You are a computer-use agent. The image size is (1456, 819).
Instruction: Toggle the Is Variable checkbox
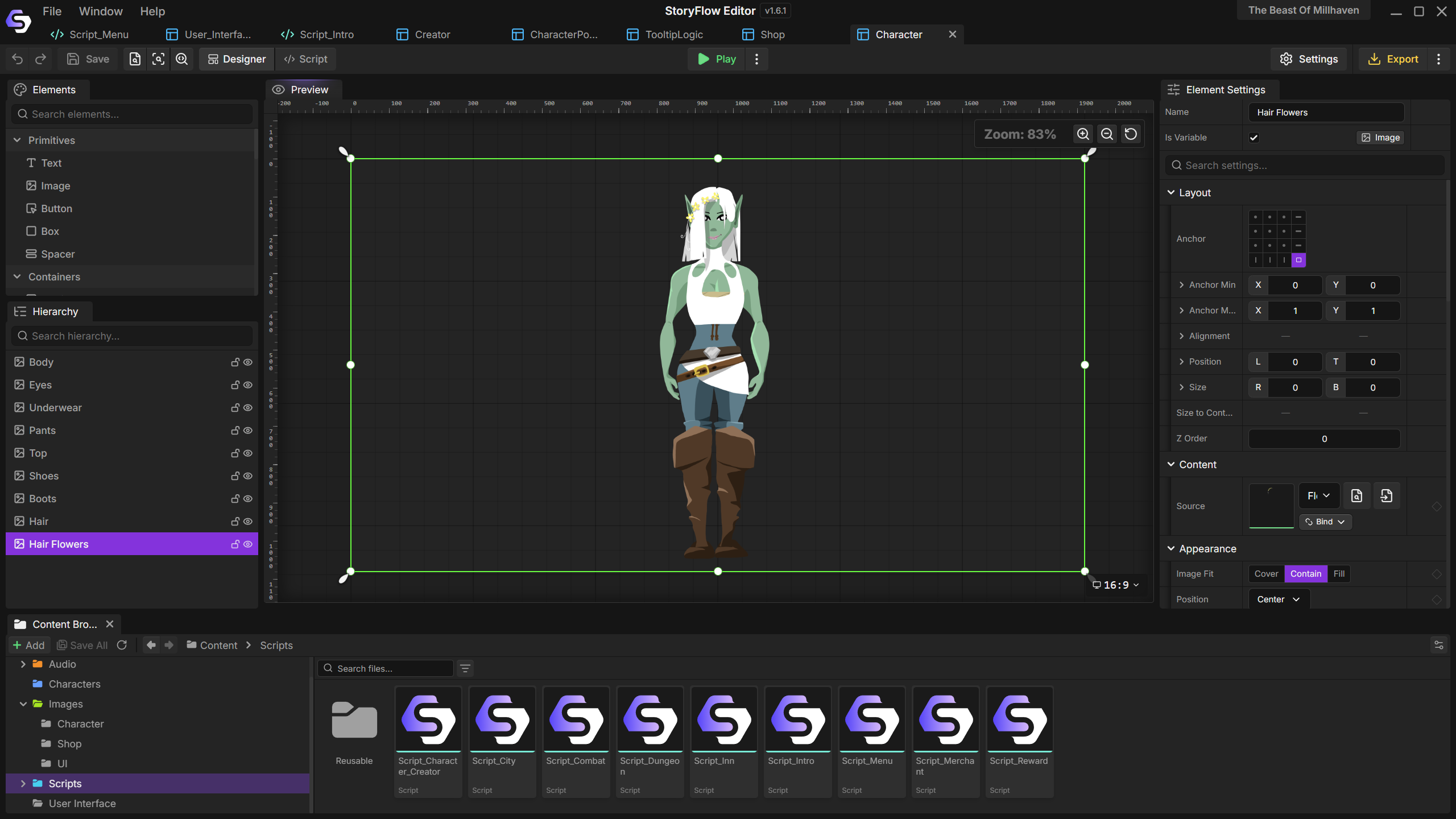(1254, 138)
